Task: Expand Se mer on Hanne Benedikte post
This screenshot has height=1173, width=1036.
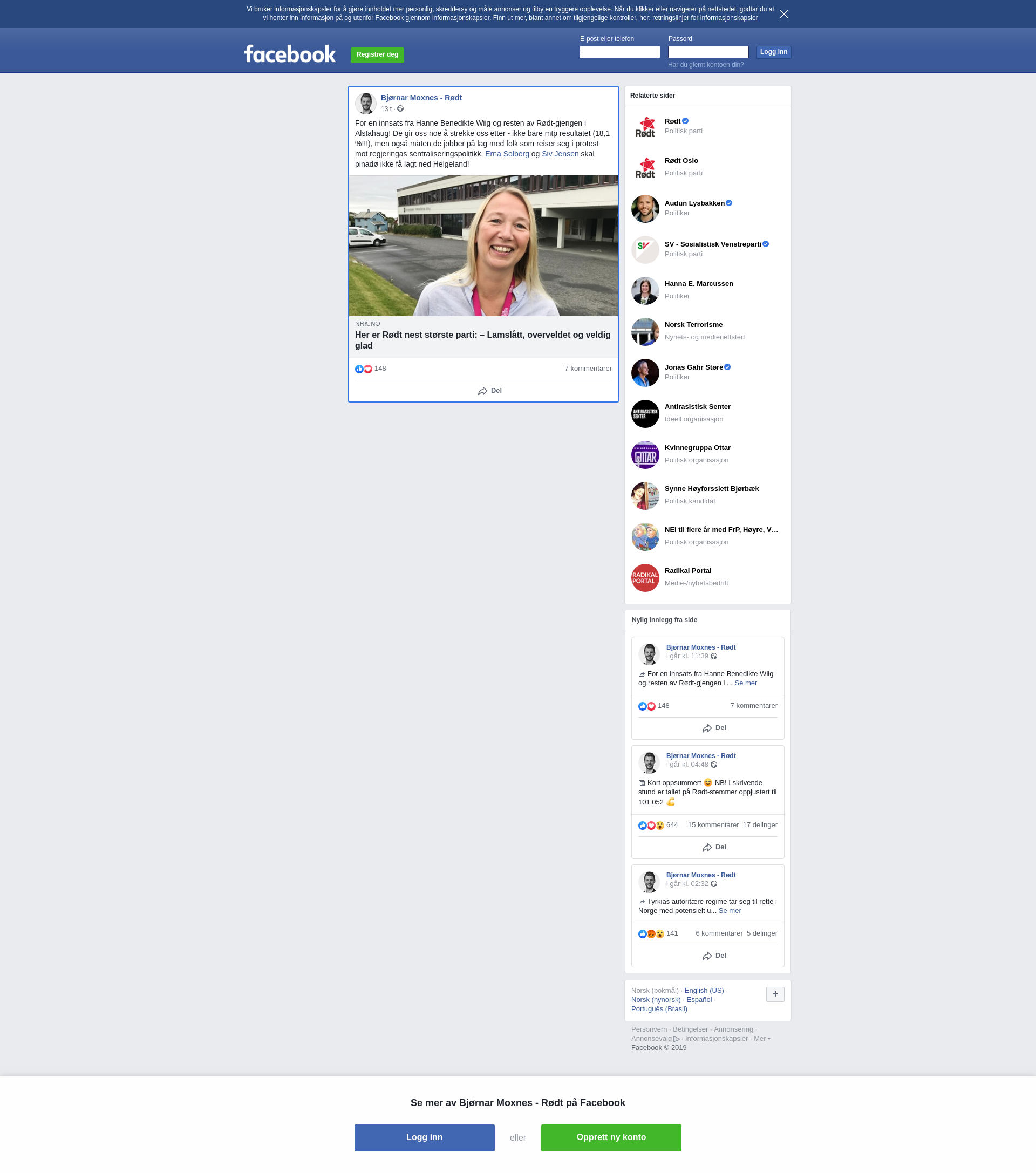Action: (746, 683)
